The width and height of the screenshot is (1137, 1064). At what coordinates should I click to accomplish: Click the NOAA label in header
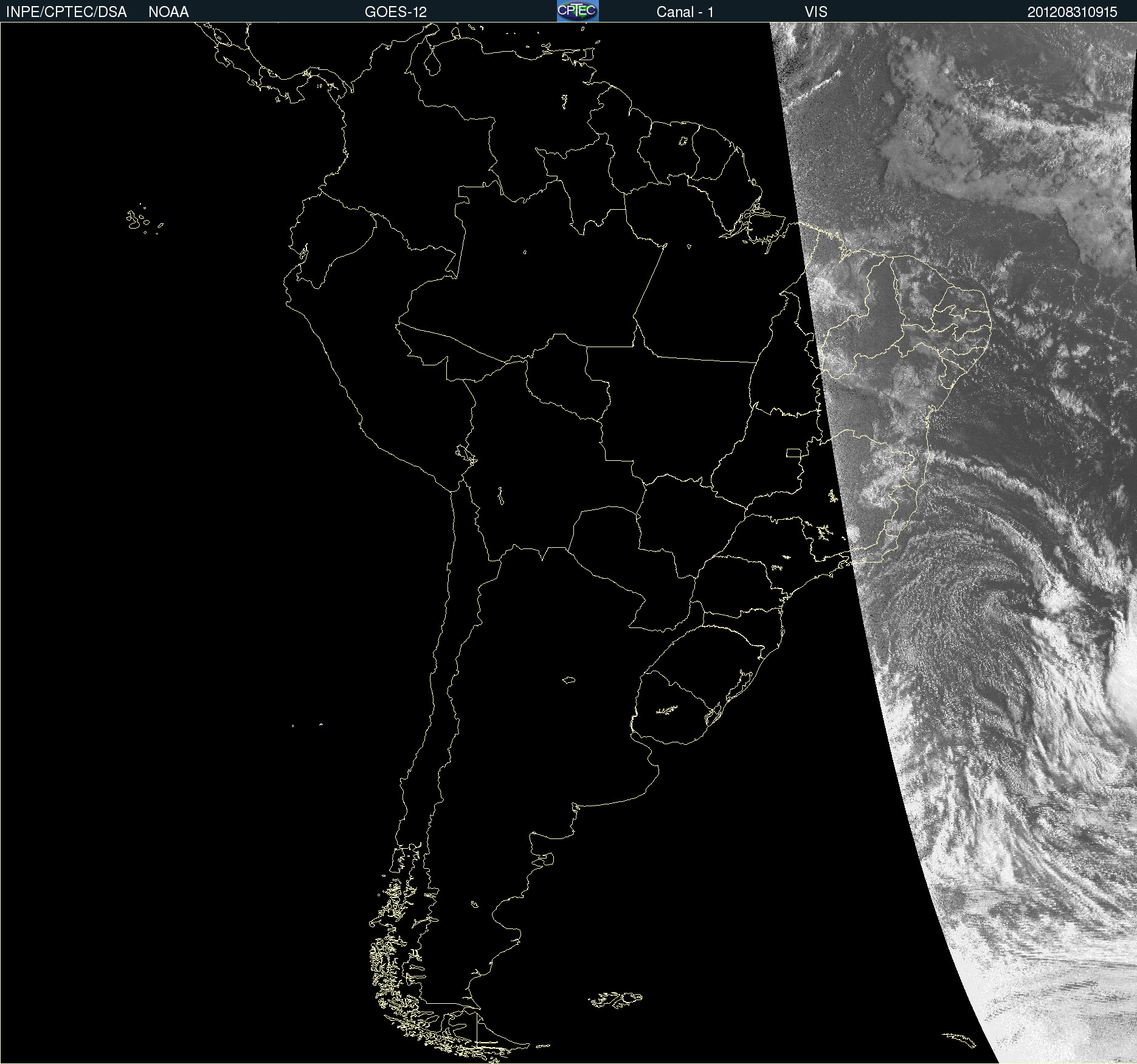pyautogui.click(x=168, y=12)
